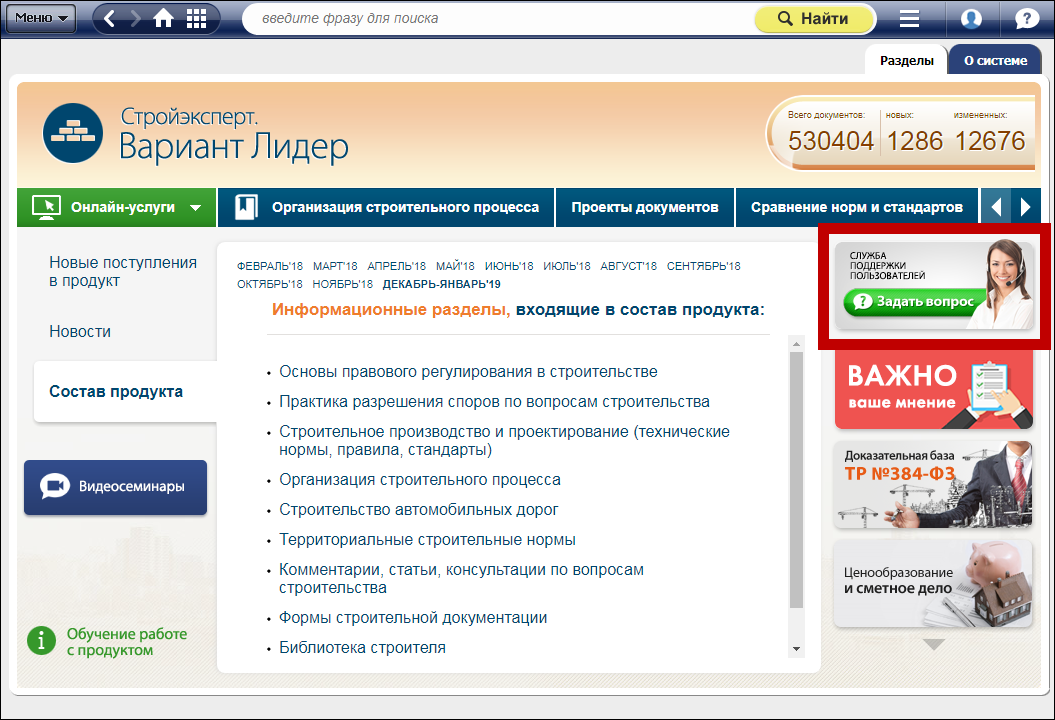Screen dimensions: 1055x720
Task: Click the forward navigation arrow
Action: (136, 18)
